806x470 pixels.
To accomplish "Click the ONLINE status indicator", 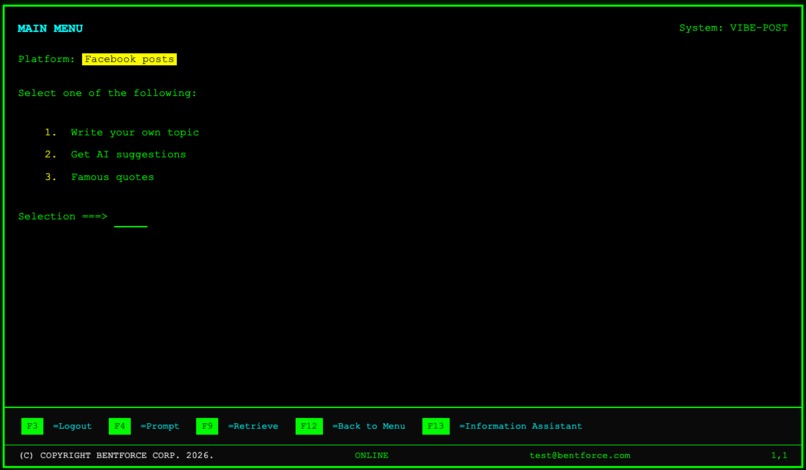I will (x=371, y=456).
